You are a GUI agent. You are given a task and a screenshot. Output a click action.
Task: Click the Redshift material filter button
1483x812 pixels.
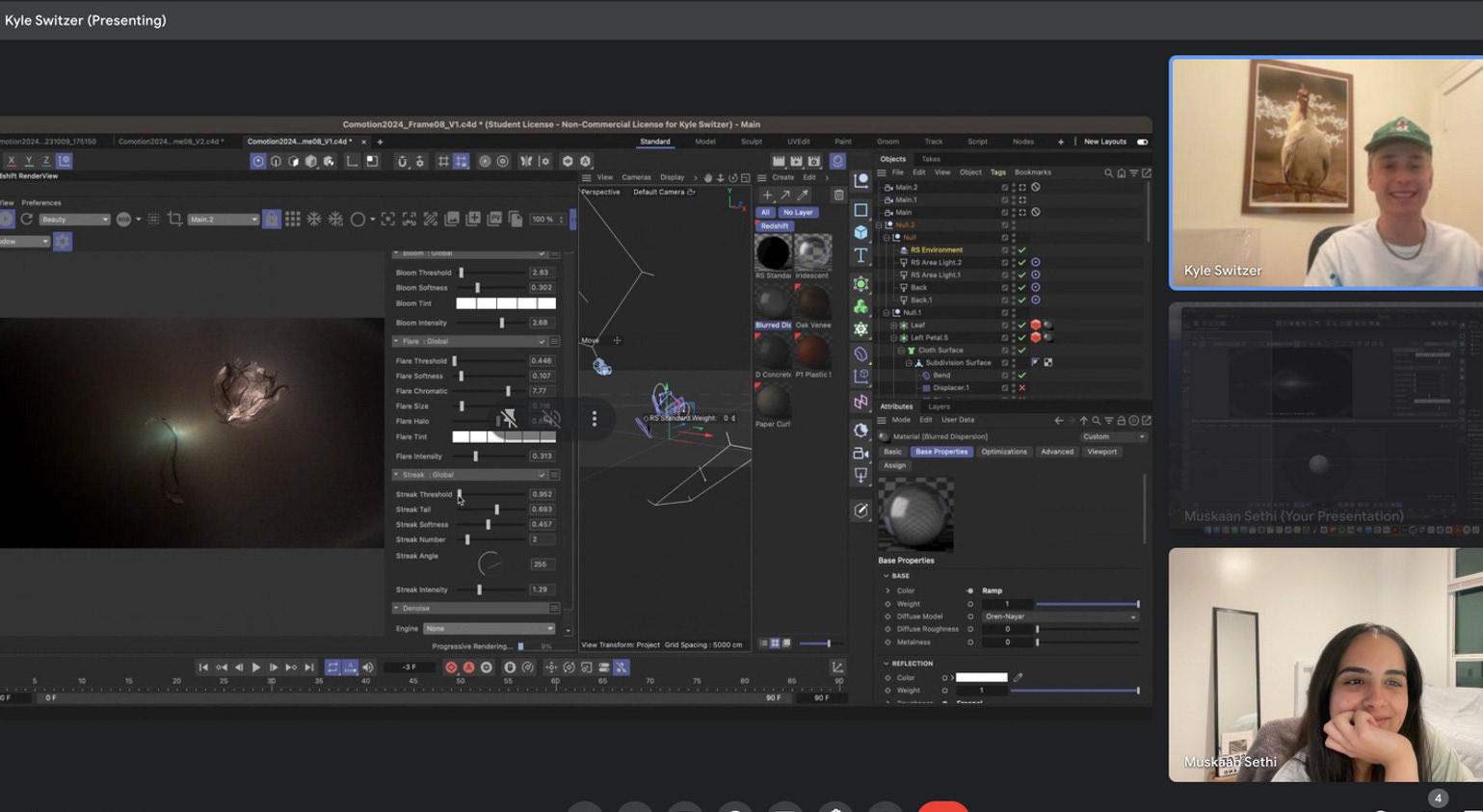point(774,225)
